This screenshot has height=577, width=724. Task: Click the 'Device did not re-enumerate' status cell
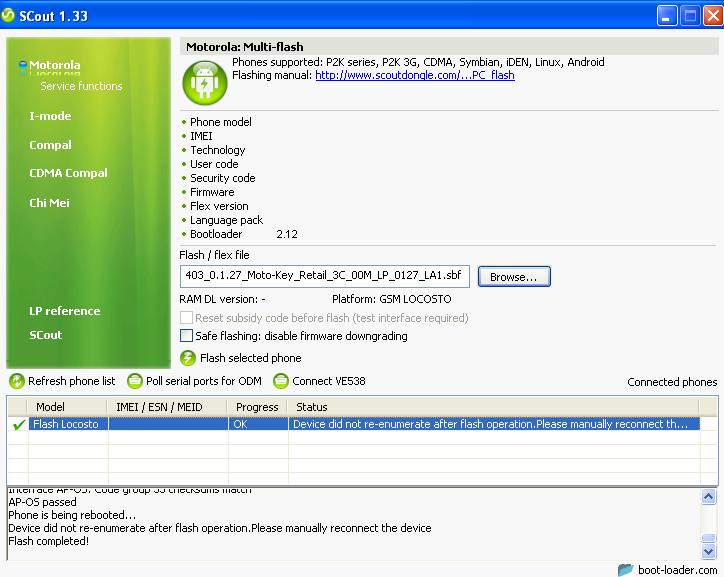(494, 424)
